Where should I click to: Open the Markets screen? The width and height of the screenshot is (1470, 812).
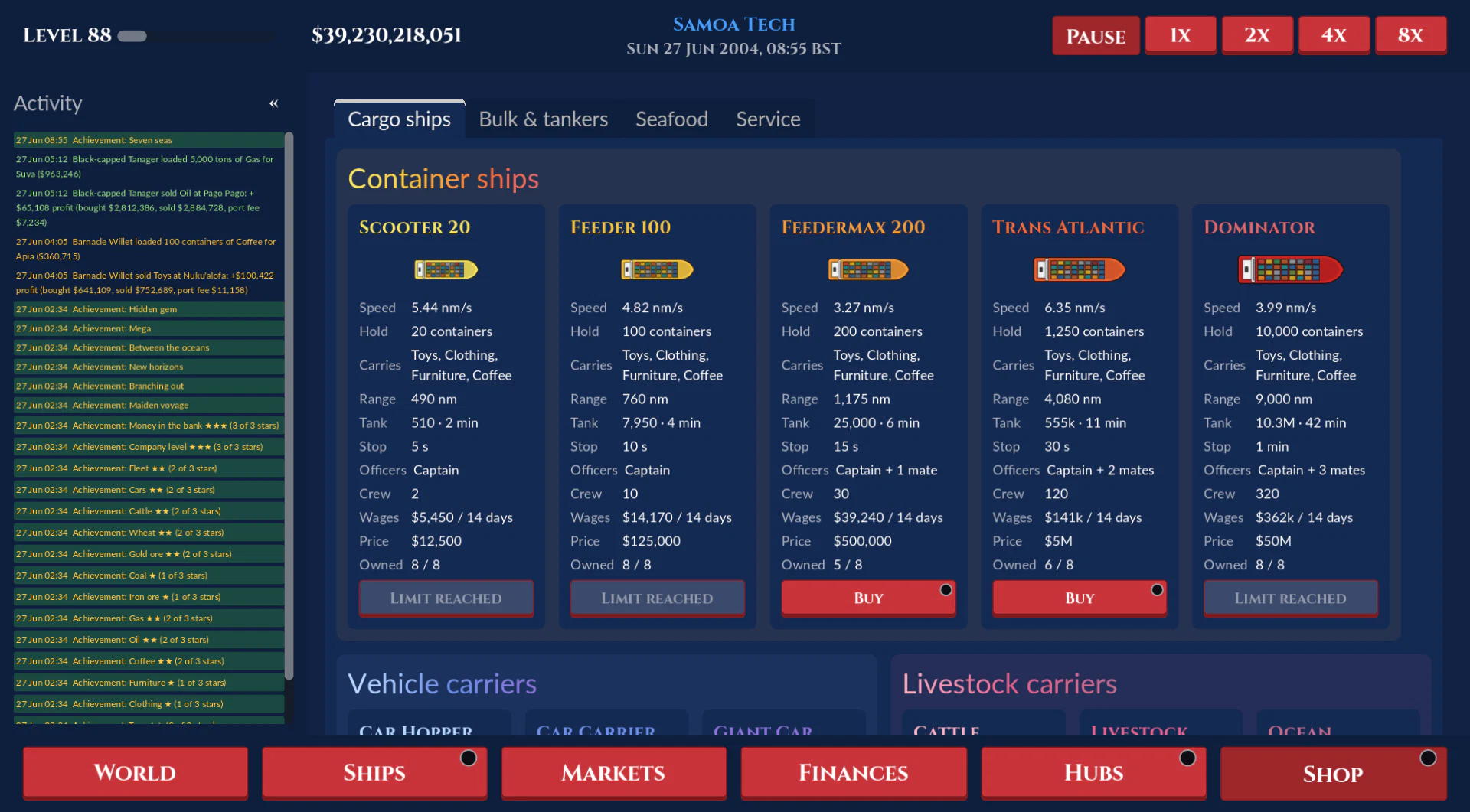click(613, 773)
